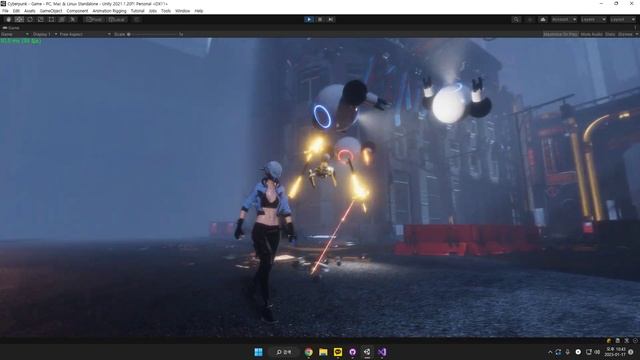Screen dimensions: 640x360
Task: Click the green FPS counter text
Action: click(21, 41)
